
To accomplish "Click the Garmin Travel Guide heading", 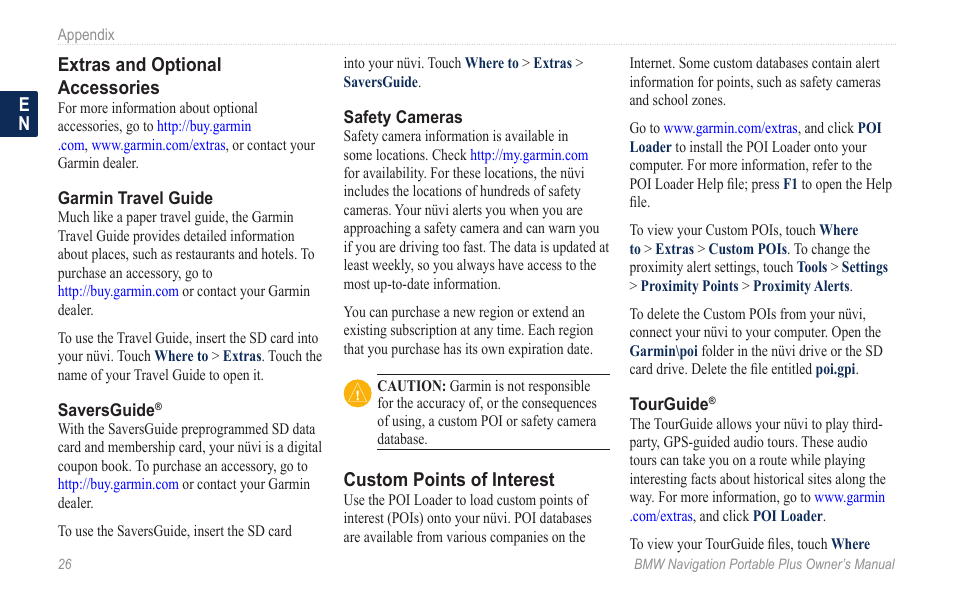I will click(135, 198).
